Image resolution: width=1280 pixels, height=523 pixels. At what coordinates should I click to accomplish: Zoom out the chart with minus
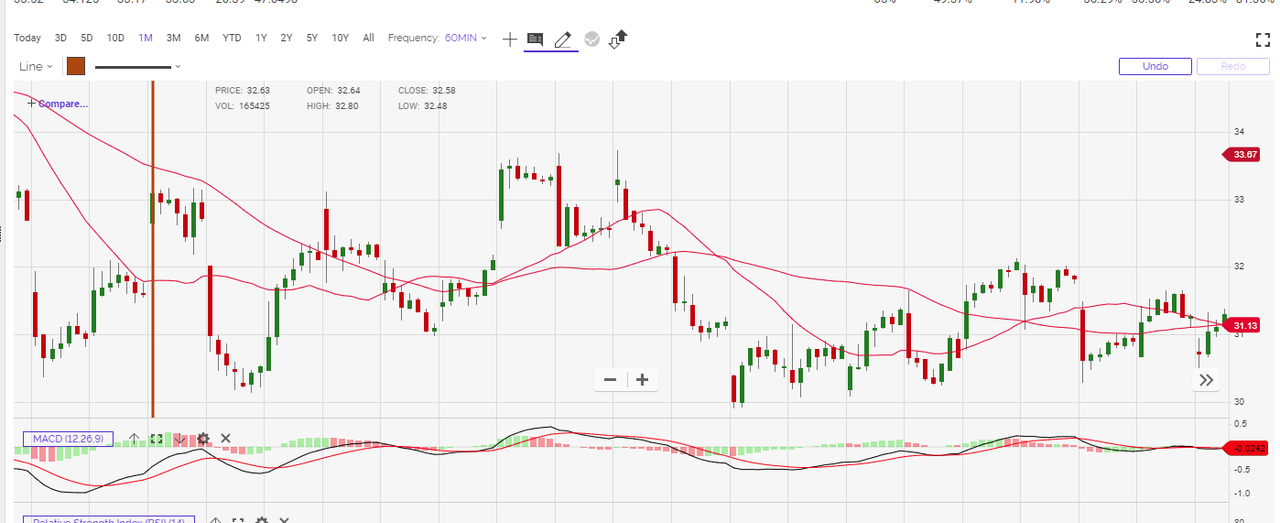610,379
